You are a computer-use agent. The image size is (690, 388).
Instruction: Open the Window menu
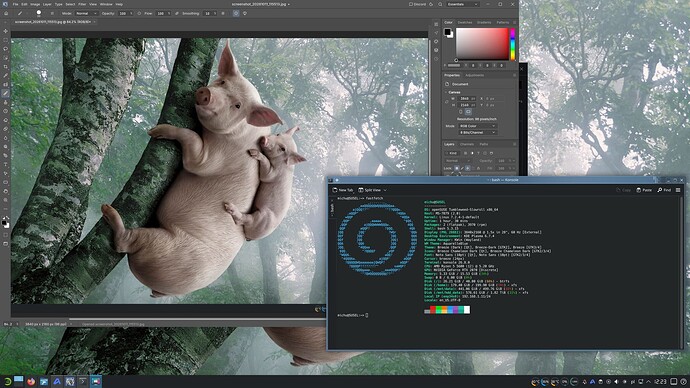(106, 4)
